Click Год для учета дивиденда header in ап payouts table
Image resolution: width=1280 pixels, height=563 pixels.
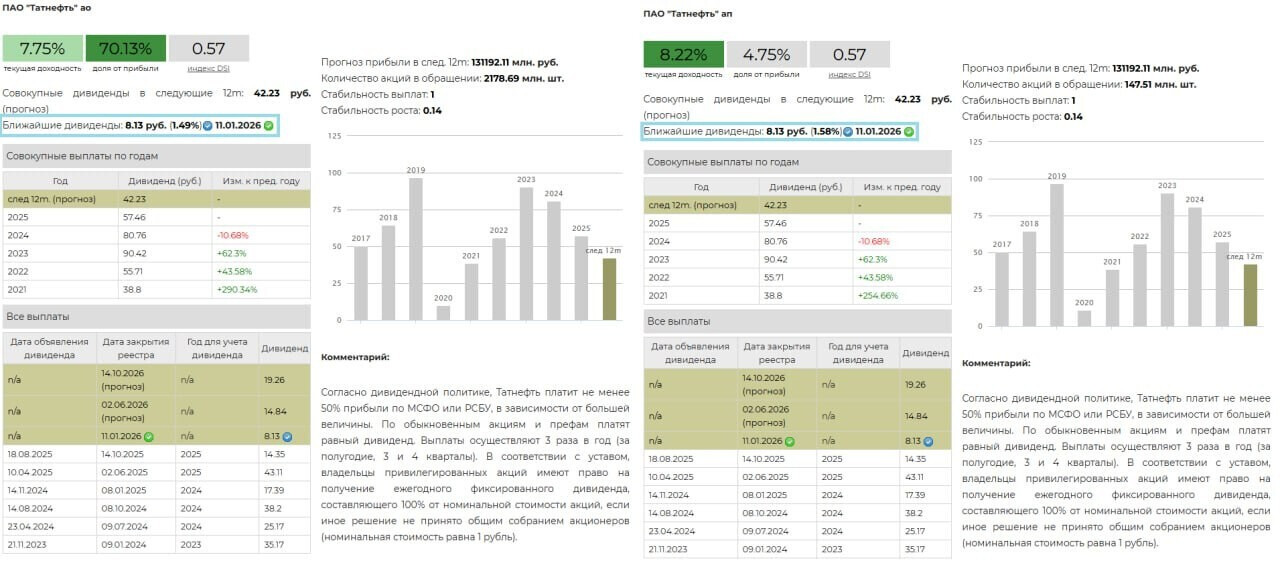(x=859, y=353)
